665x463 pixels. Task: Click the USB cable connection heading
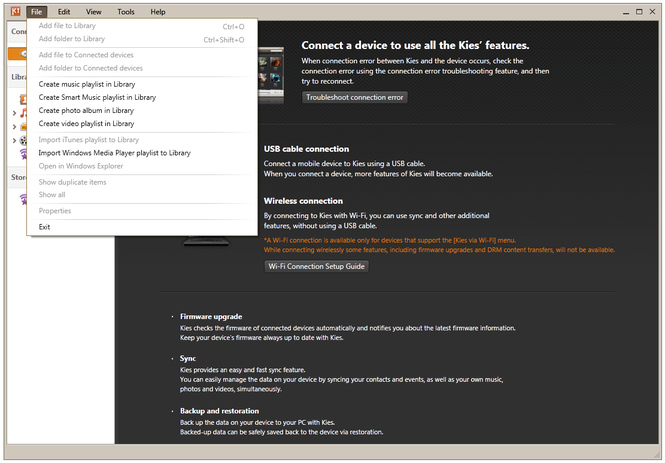(306, 149)
